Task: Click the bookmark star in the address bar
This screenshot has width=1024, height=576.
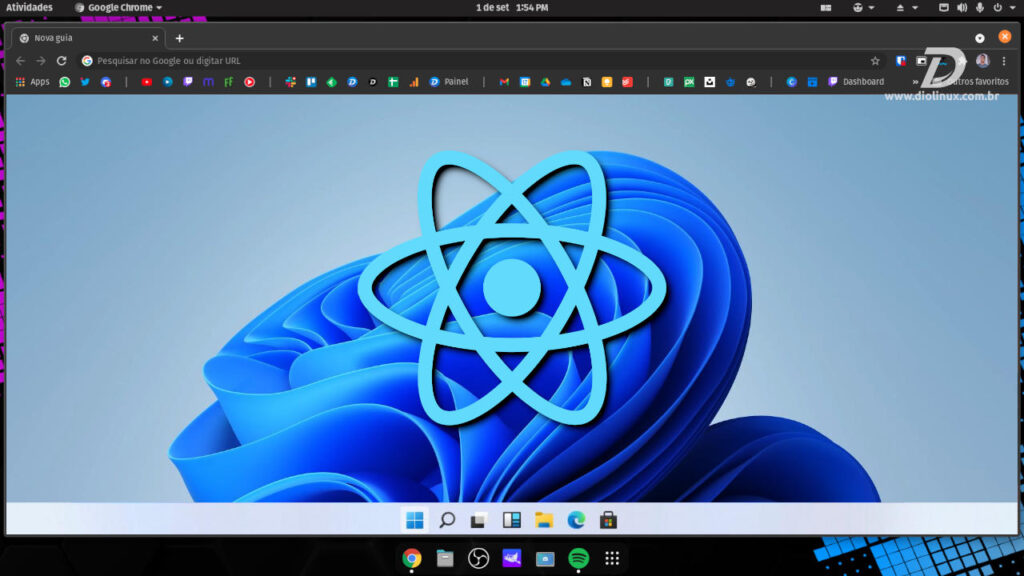Action: click(x=875, y=60)
